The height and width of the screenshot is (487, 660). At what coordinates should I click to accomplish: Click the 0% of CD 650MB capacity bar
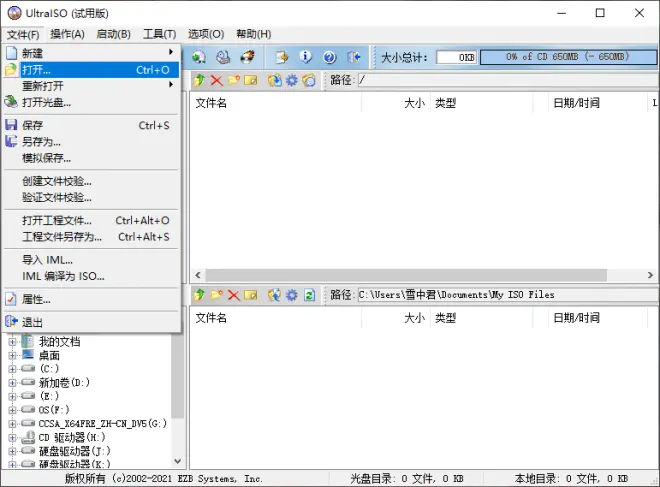pos(567,57)
